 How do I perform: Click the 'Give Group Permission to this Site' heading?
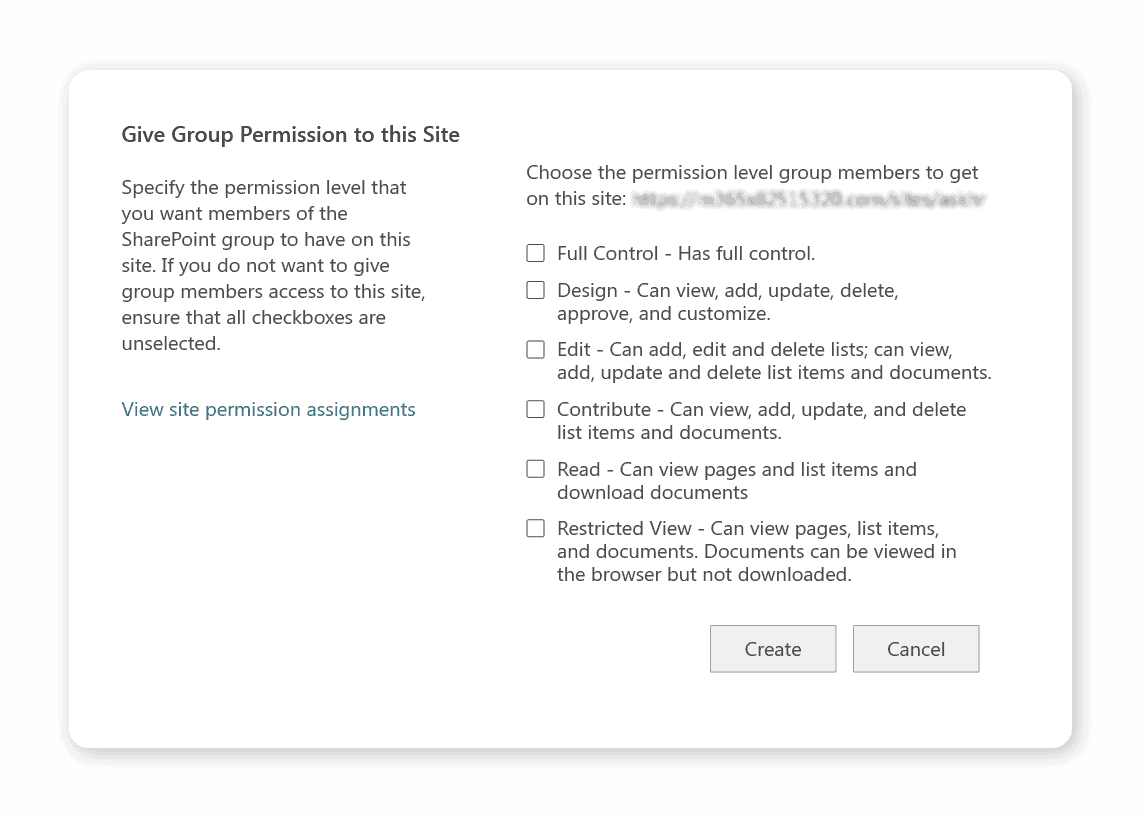pyautogui.click(x=290, y=135)
